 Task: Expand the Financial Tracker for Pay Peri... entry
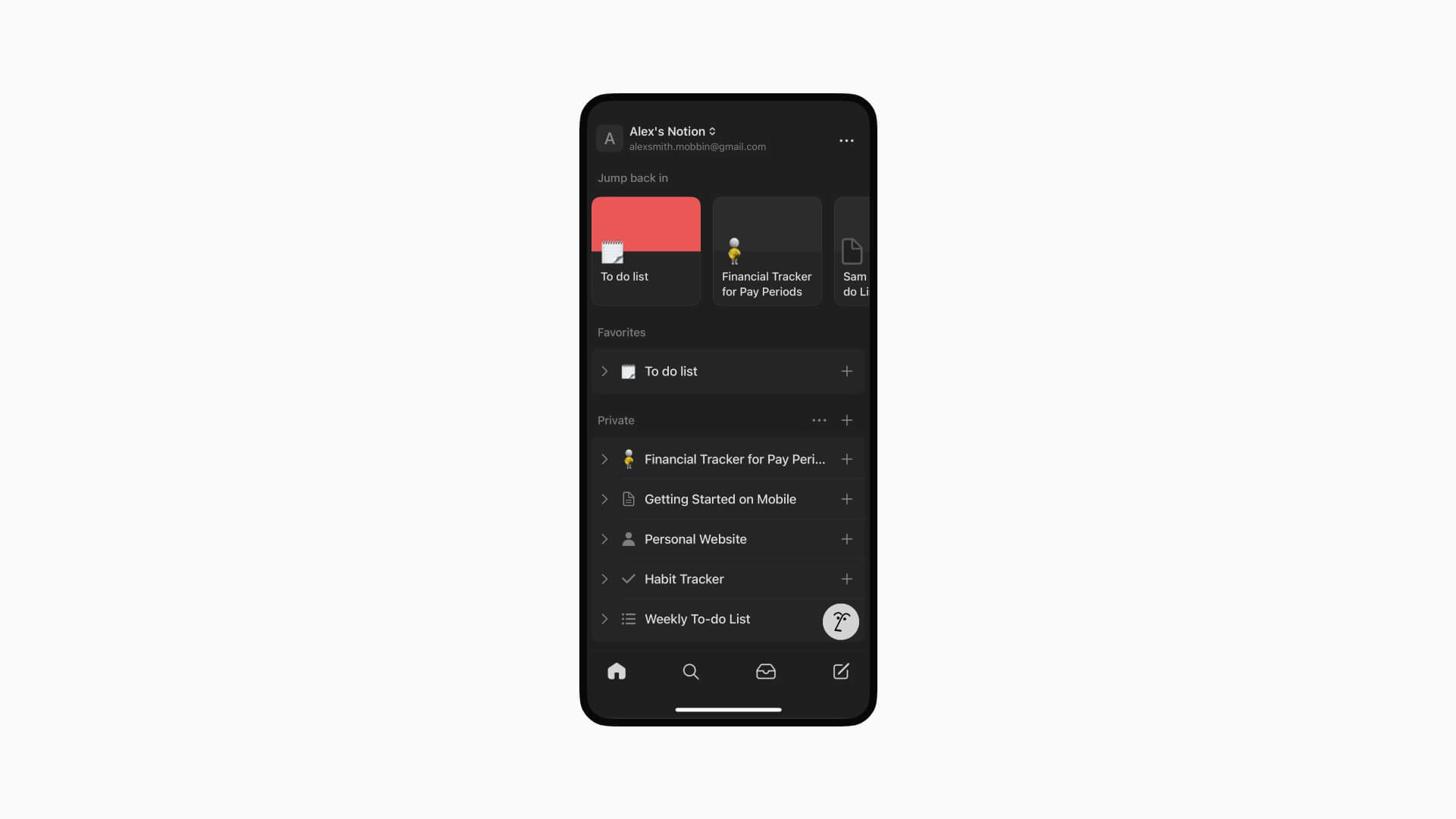[x=605, y=459]
